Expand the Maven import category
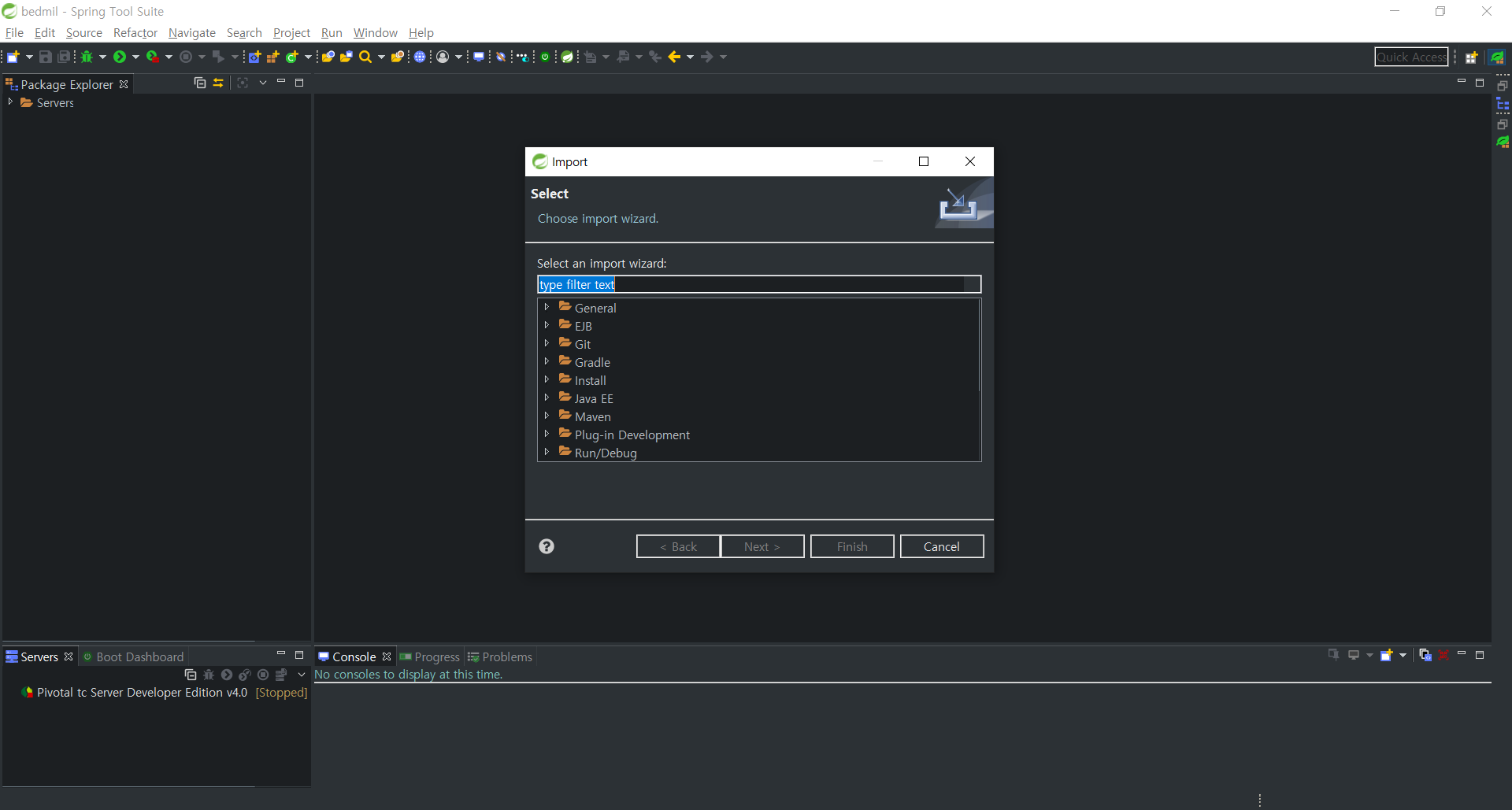 [x=547, y=416]
